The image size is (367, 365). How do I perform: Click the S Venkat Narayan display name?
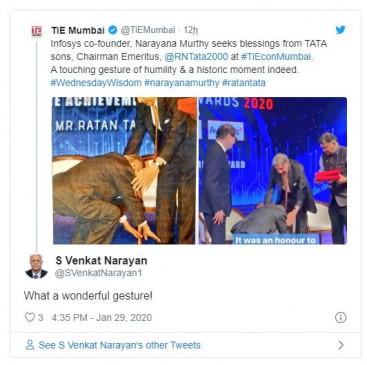coord(101,261)
